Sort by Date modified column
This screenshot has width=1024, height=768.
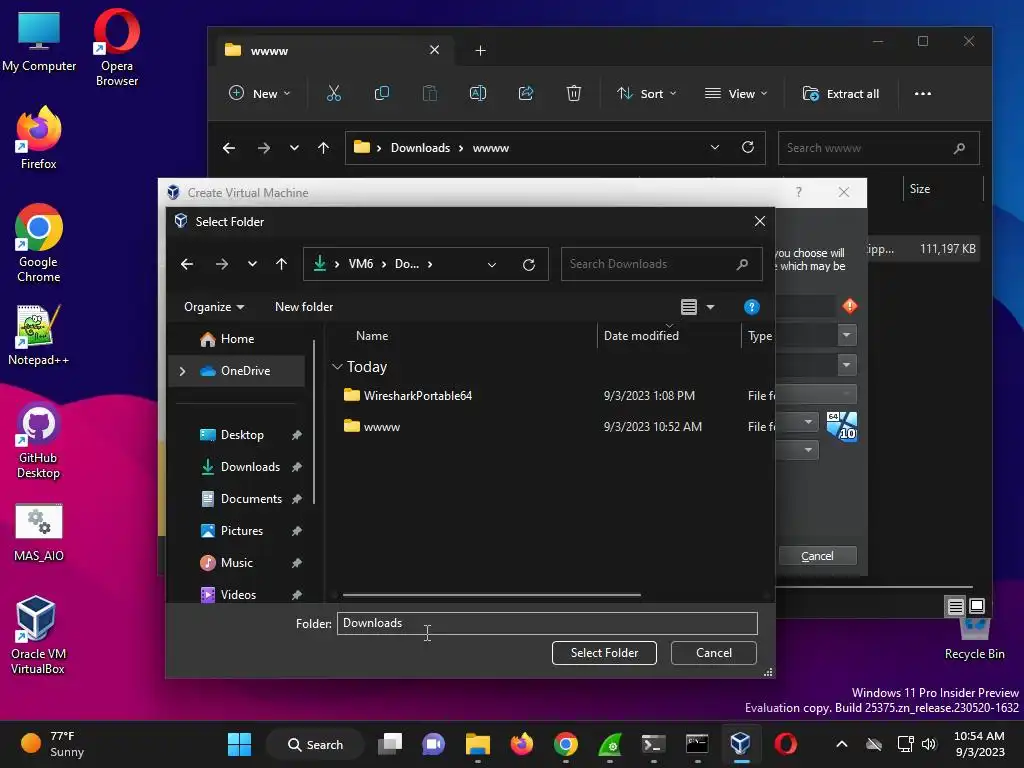click(x=641, y=336)
